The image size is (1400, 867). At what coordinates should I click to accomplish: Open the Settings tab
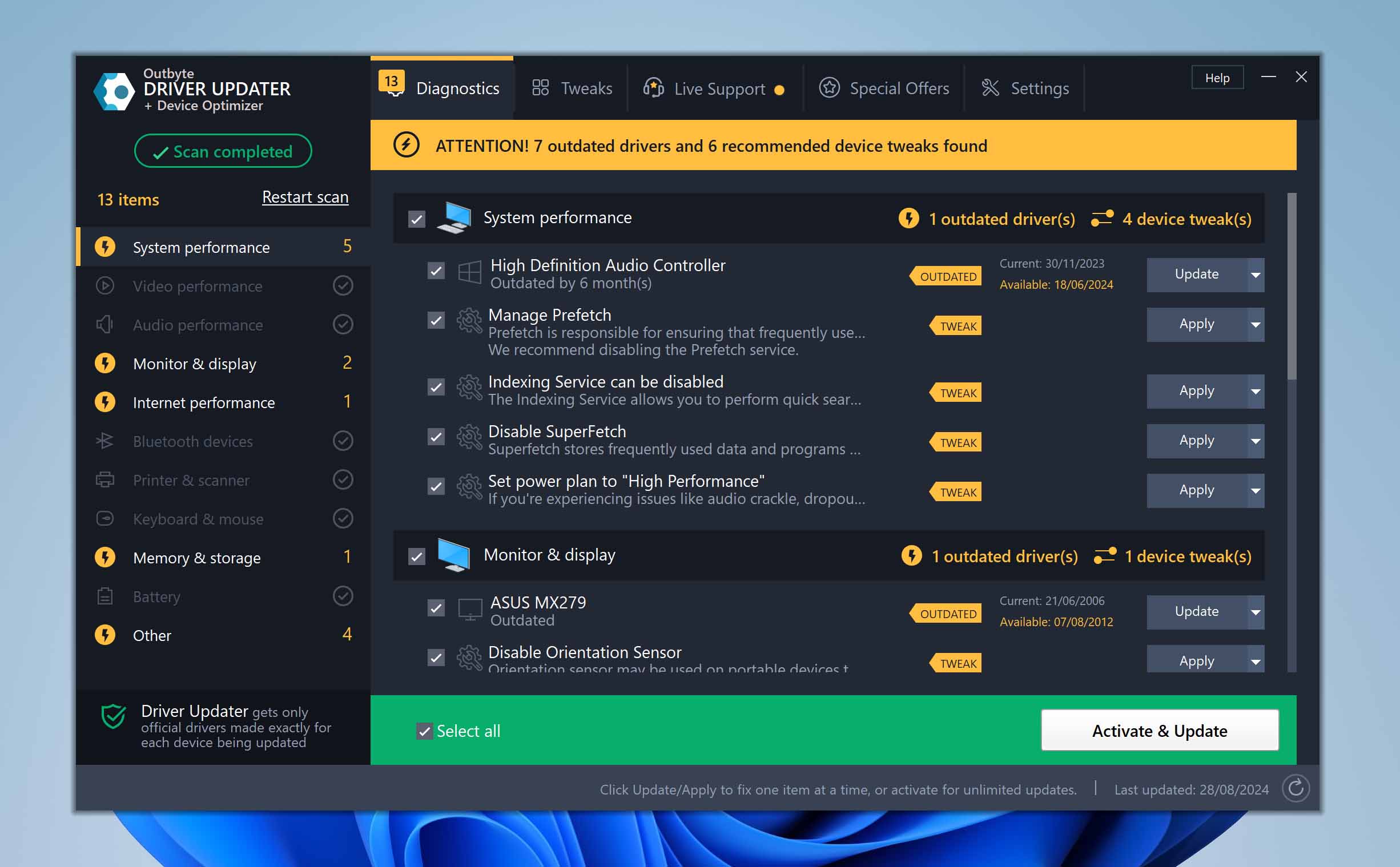click(1024, 88)
